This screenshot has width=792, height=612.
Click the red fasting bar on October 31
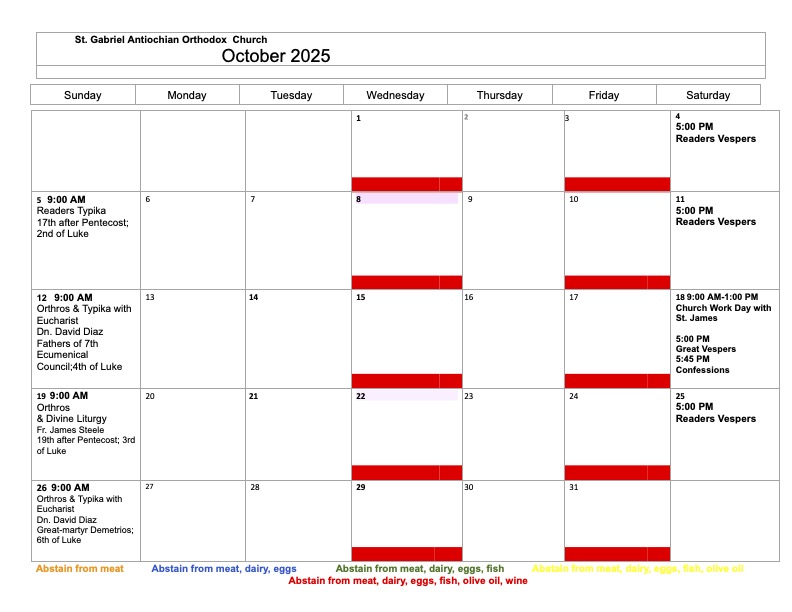[x=616, y=554]
